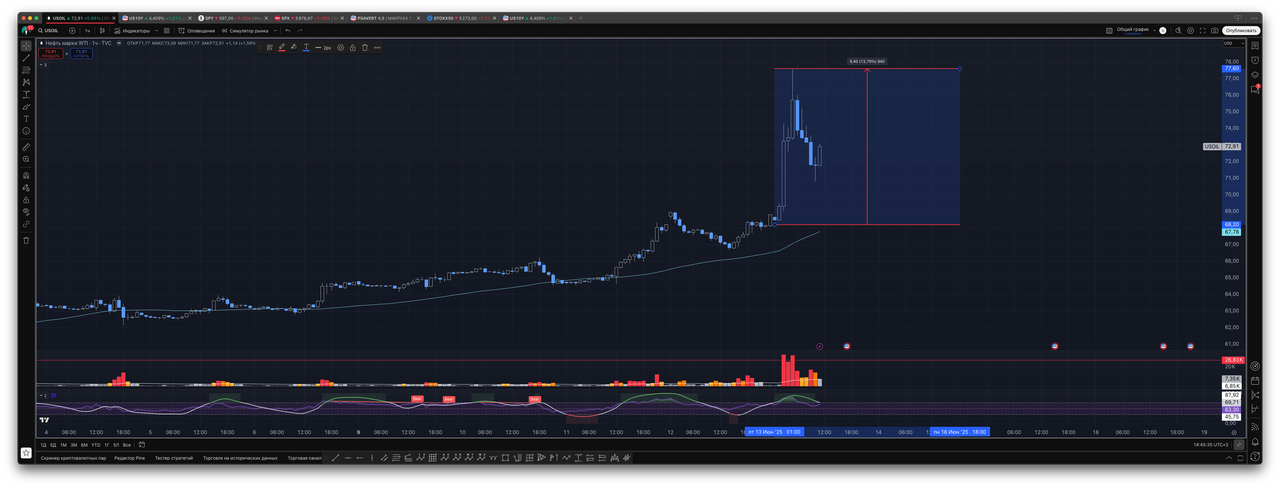The width and height of the screenshot is (1280, 488).
Task: Open go to date calendar icon
Action: 142,444
